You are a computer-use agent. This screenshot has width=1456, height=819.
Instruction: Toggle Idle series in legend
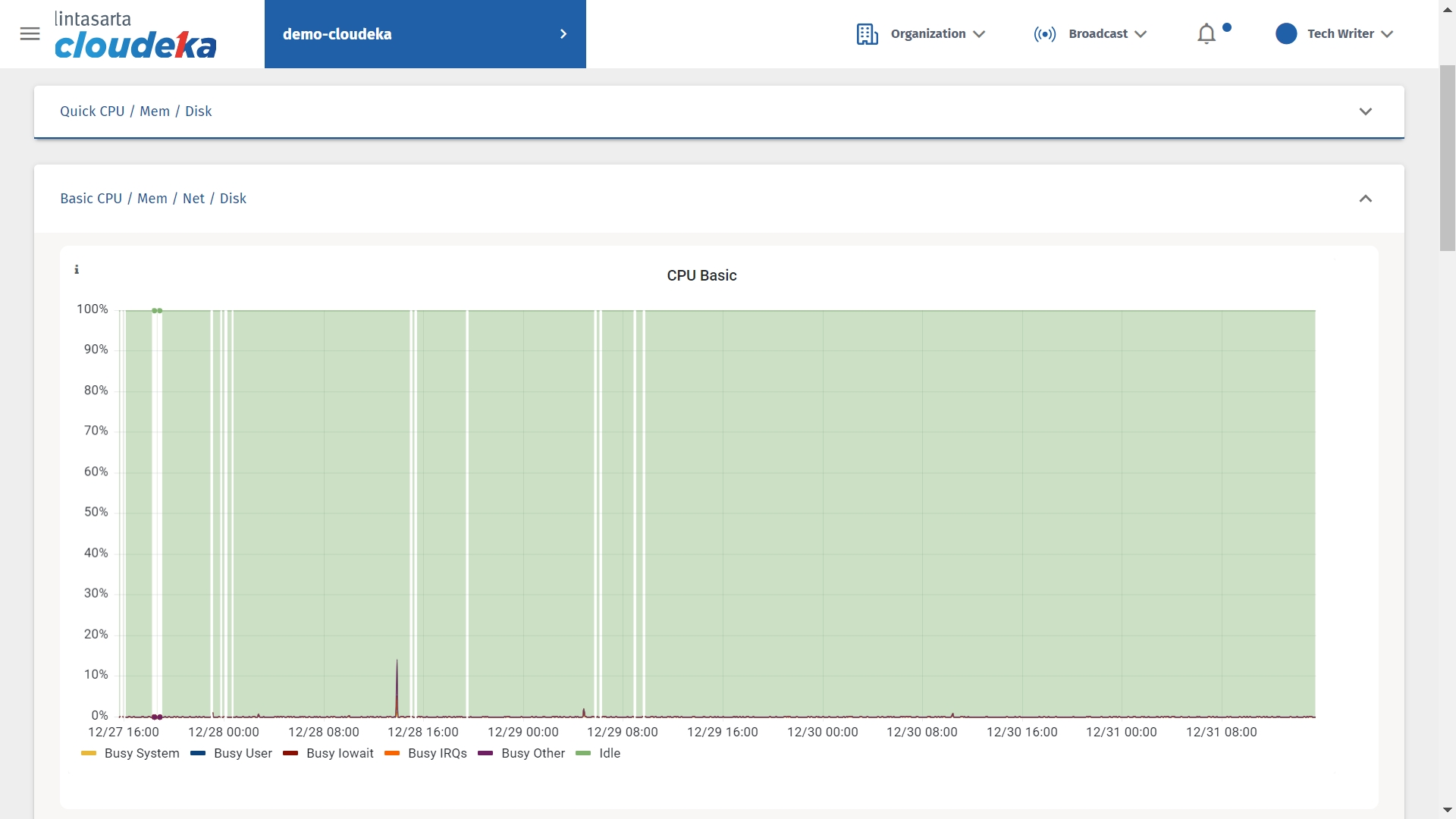609,754
